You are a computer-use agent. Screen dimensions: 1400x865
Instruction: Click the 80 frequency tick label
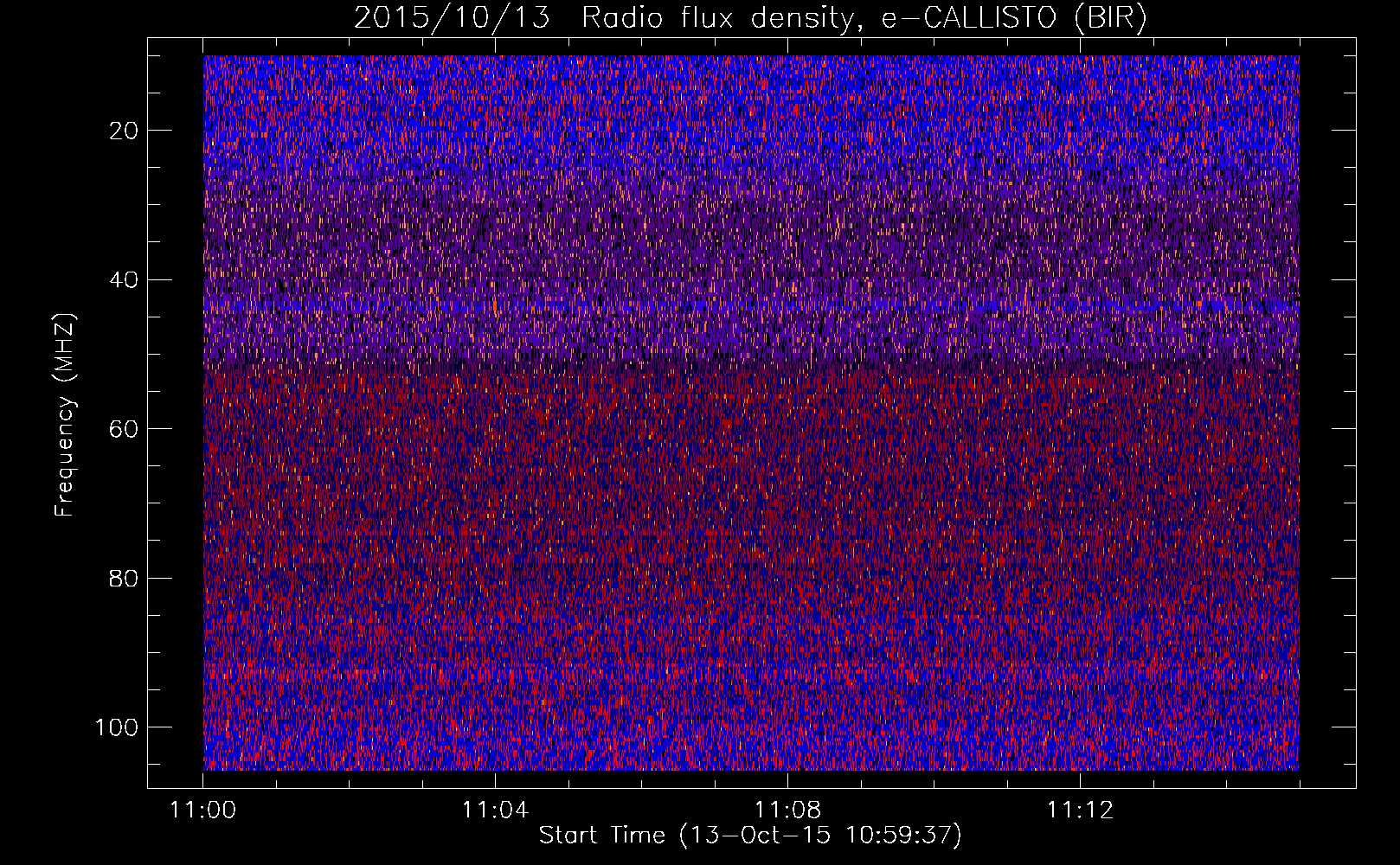tap(125, 578)
